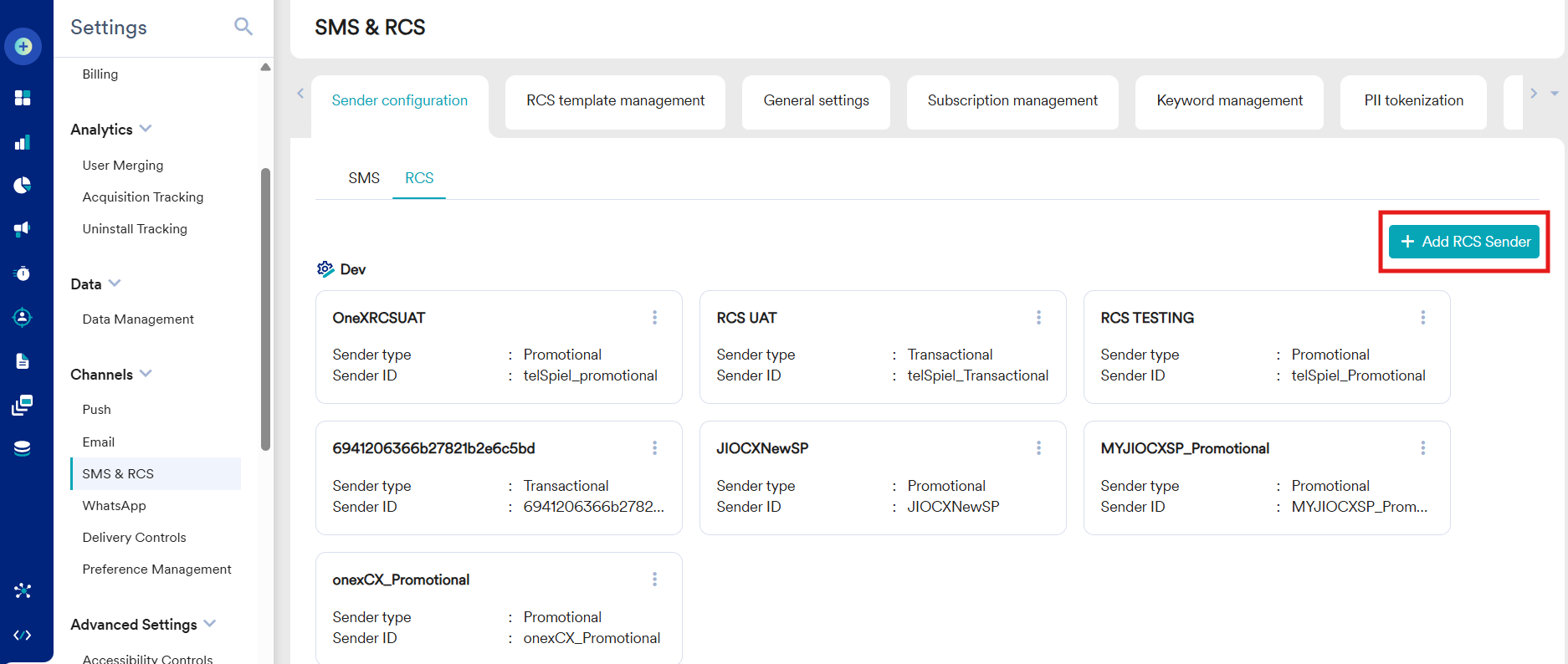Image resolution: width=1568 pixels, height=664 pixels.
Task: Open Preference Management settings
Action: pos(157,570)
